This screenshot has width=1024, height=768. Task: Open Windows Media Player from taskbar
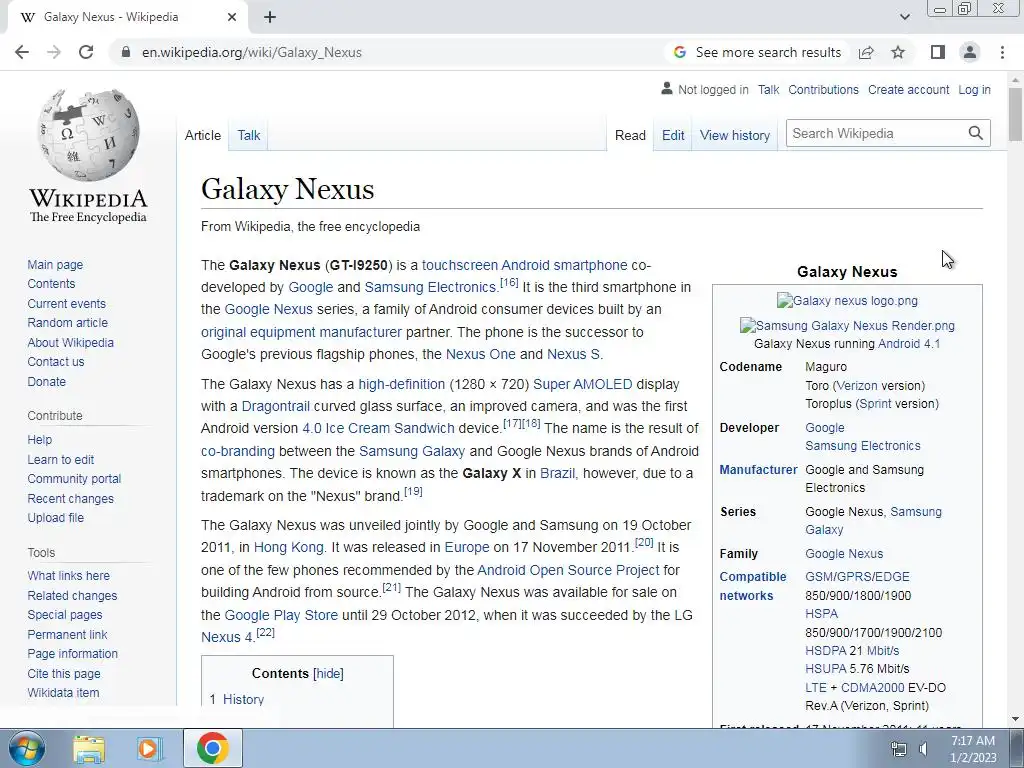click(x=148, y=749)
